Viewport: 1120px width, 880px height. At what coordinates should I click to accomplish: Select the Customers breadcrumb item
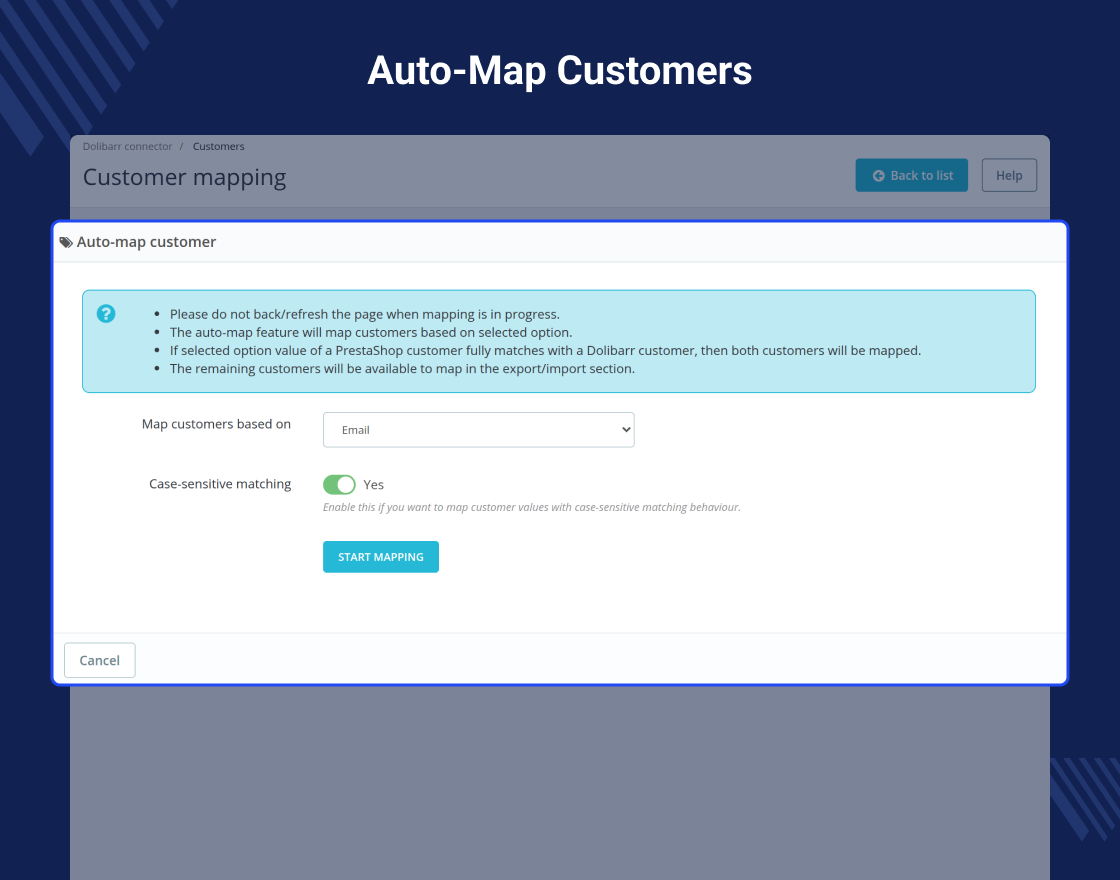tap(219, 146)
